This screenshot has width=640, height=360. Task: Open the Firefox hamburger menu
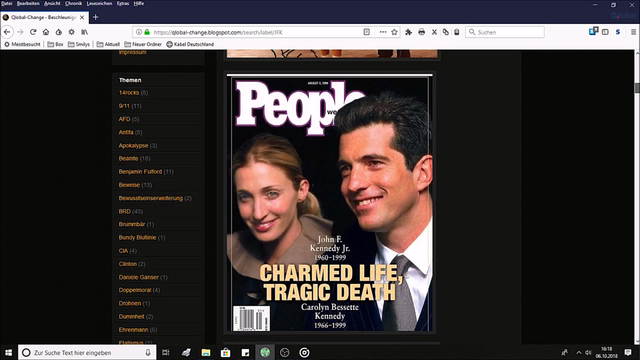(x=633, y=32)
